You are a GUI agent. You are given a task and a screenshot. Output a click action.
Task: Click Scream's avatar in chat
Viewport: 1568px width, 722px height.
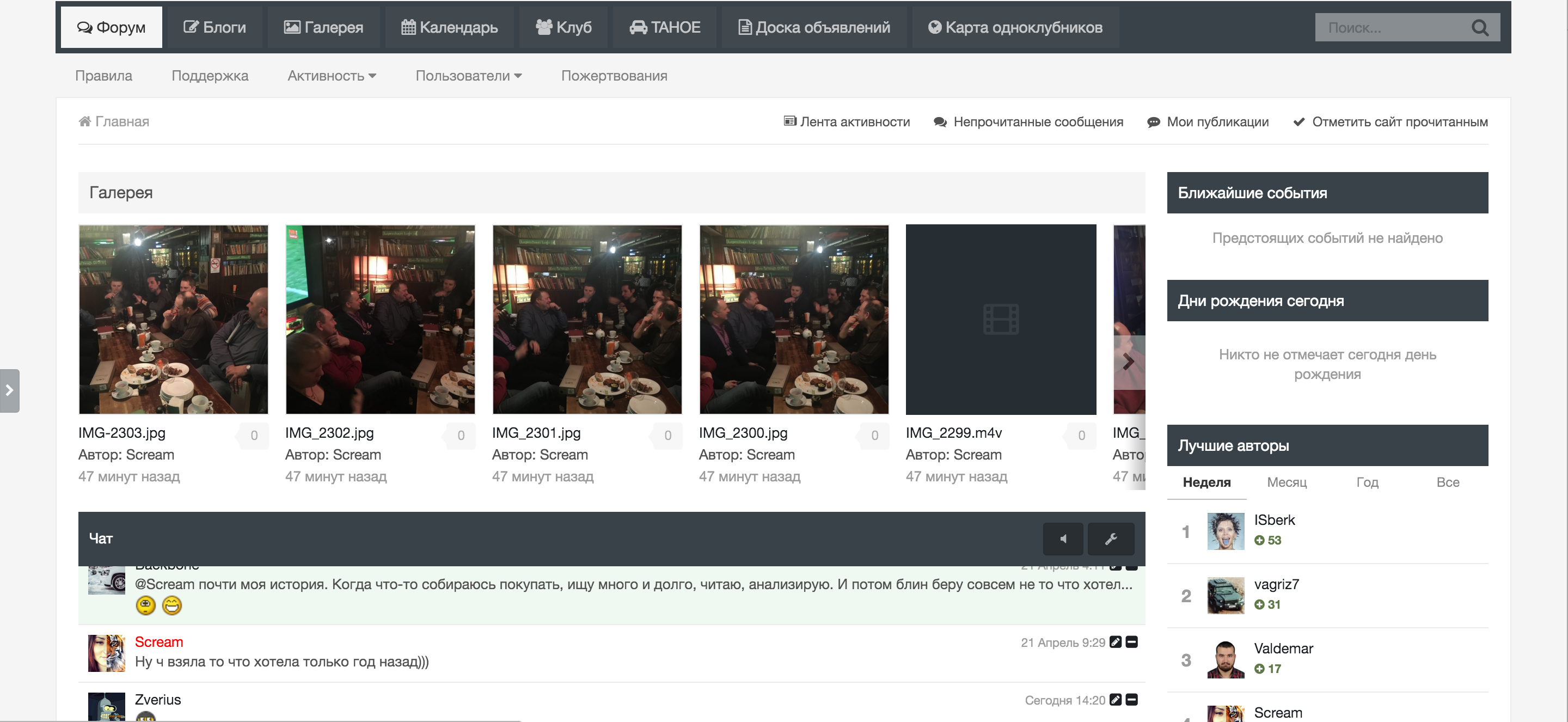(107, 653)
